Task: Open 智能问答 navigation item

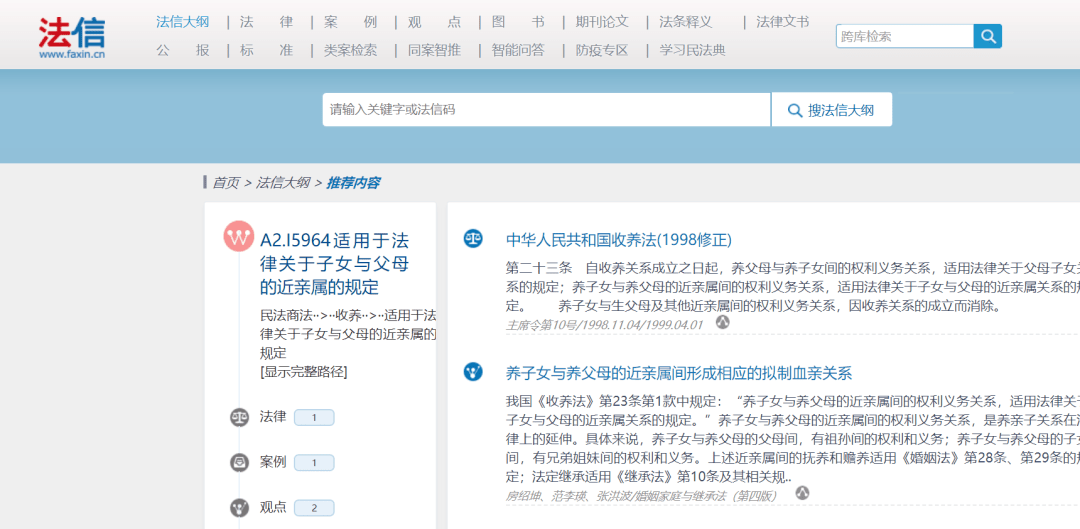Action: click(x=519, y=50)
